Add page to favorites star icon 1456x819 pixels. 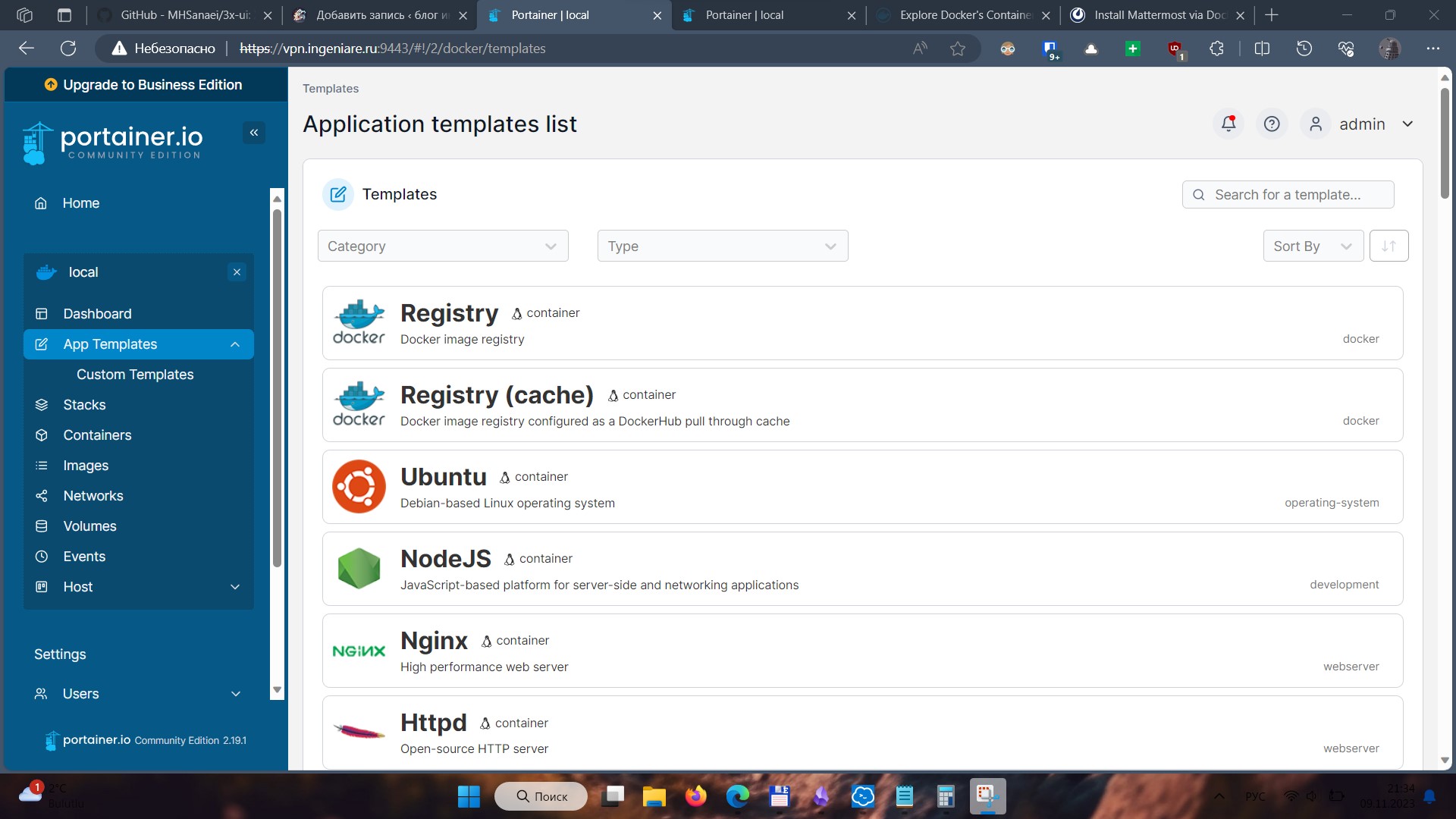tap(958, 49)
